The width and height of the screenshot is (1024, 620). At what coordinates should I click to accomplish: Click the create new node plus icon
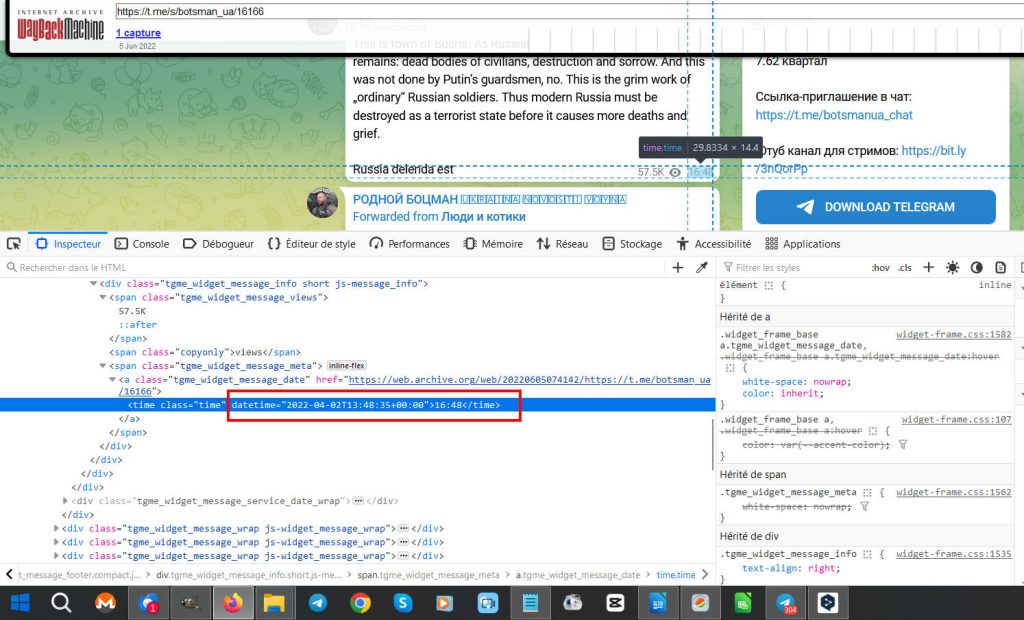click(x=678, y=267)
